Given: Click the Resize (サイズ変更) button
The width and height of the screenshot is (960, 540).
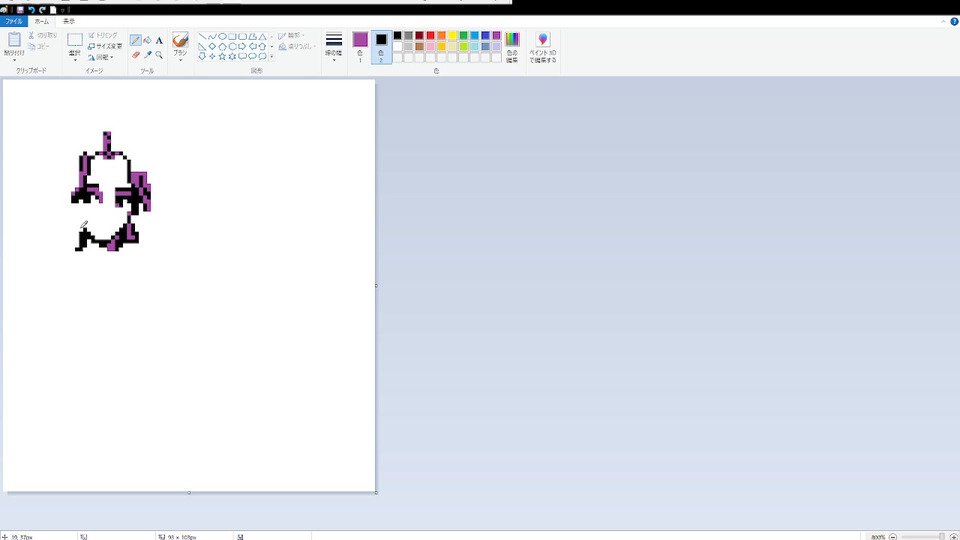Looking at the screenshot, I should pyautogui.click(x=105, y=47).
